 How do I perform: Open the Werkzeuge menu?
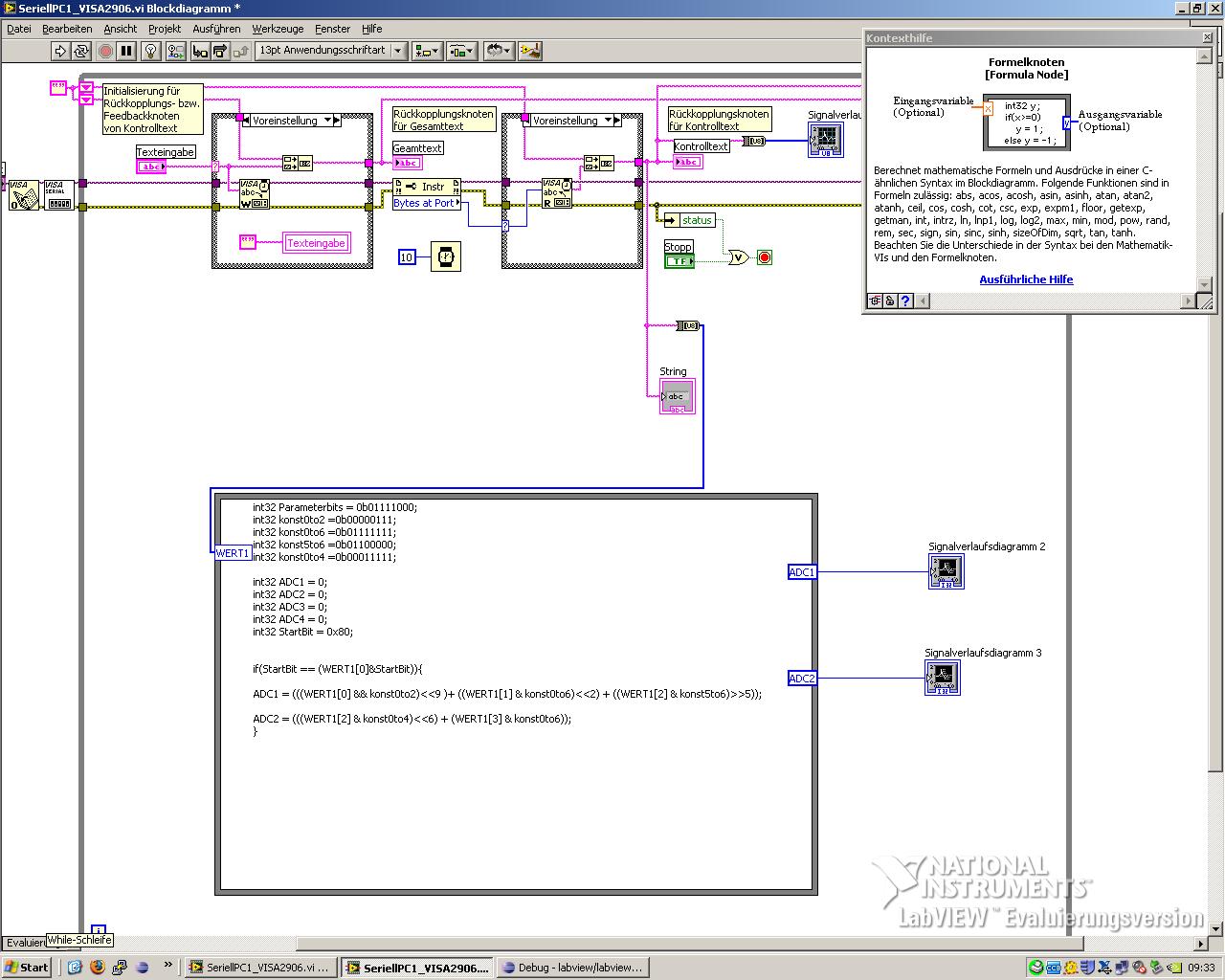click(x=278, y=29)
